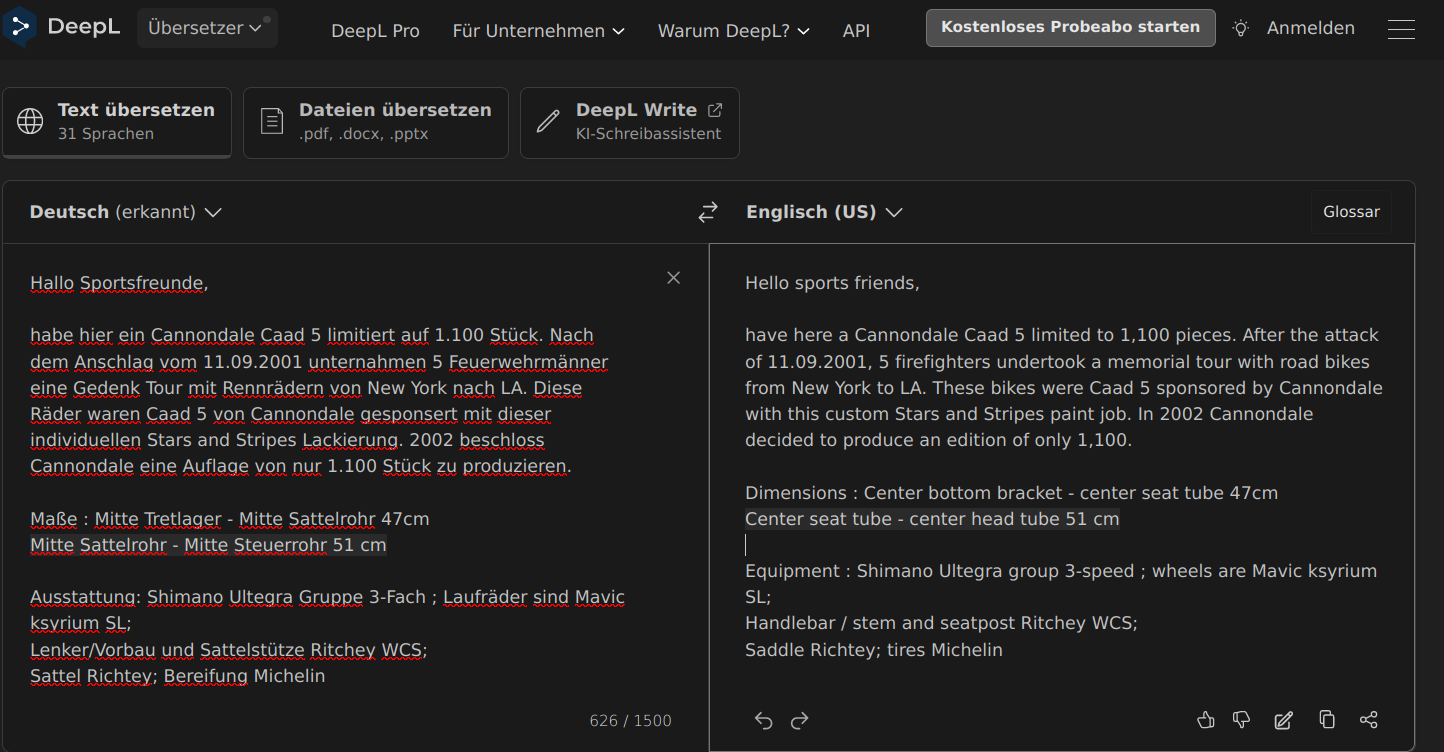
Task: Click the document icon on Dateien übersetzen
Action: pos(271,122)
